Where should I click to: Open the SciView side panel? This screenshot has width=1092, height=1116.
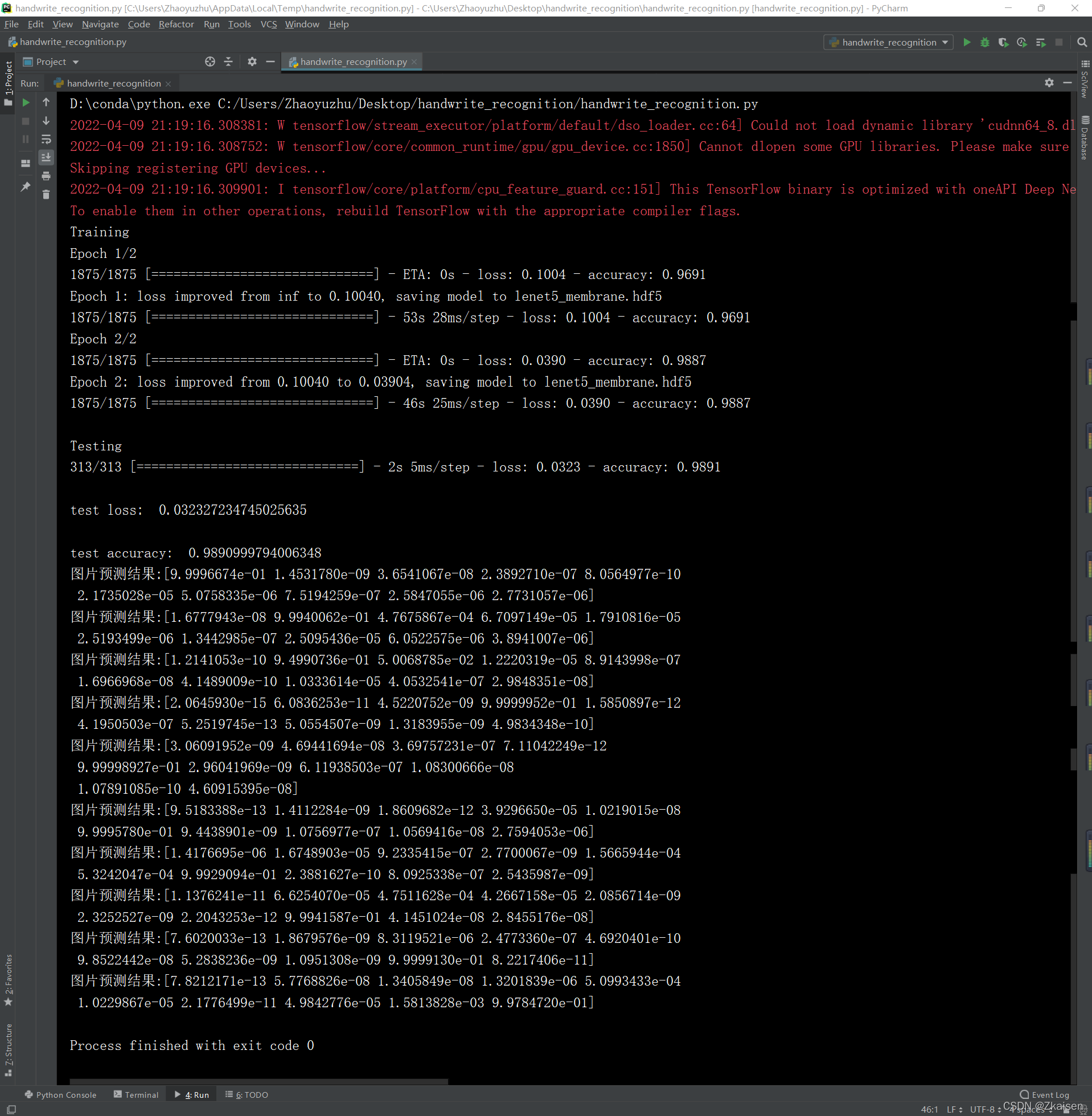coord(1085,79)
